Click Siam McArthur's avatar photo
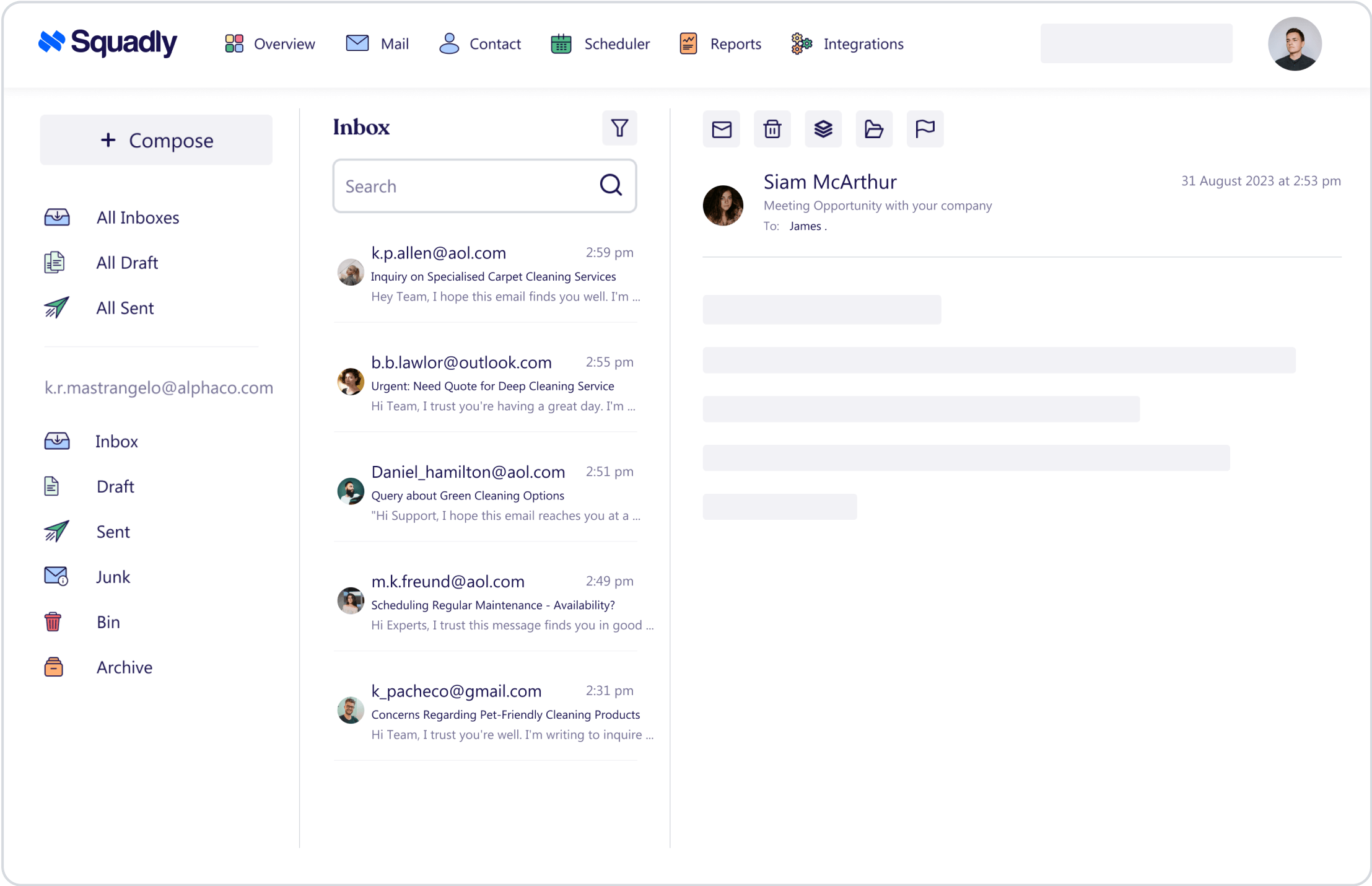Viewport: 1372px width, 886px height. pyautogui.click(x=723, y=206)
